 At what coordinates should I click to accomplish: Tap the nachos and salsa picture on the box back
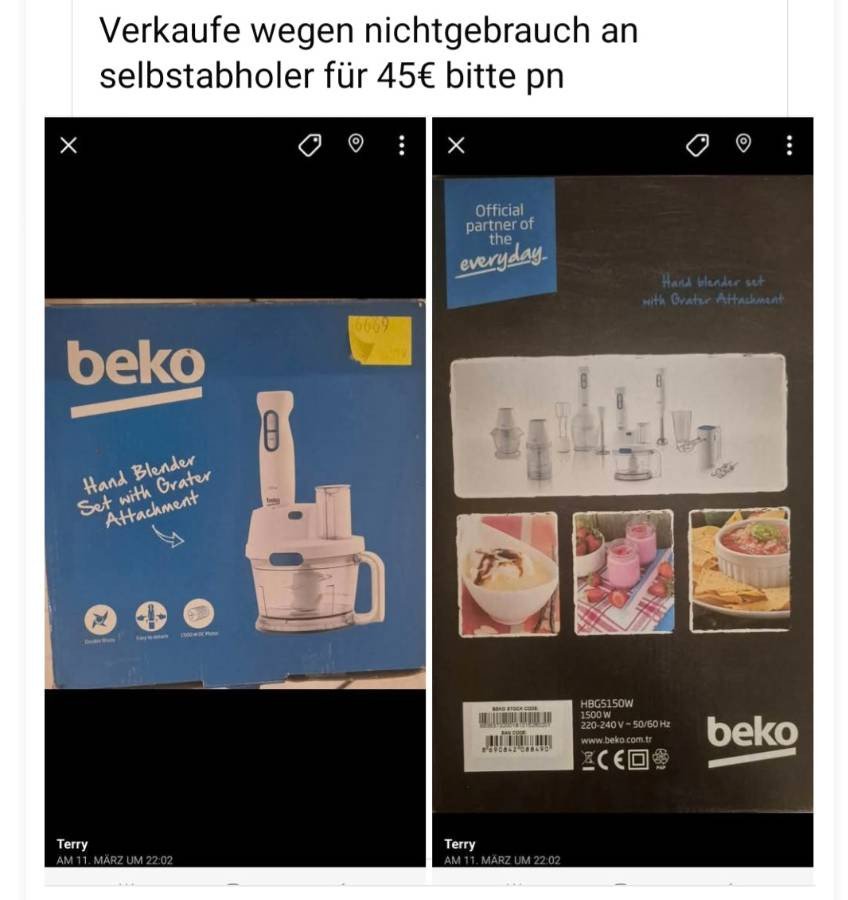[x=739, y=569]
